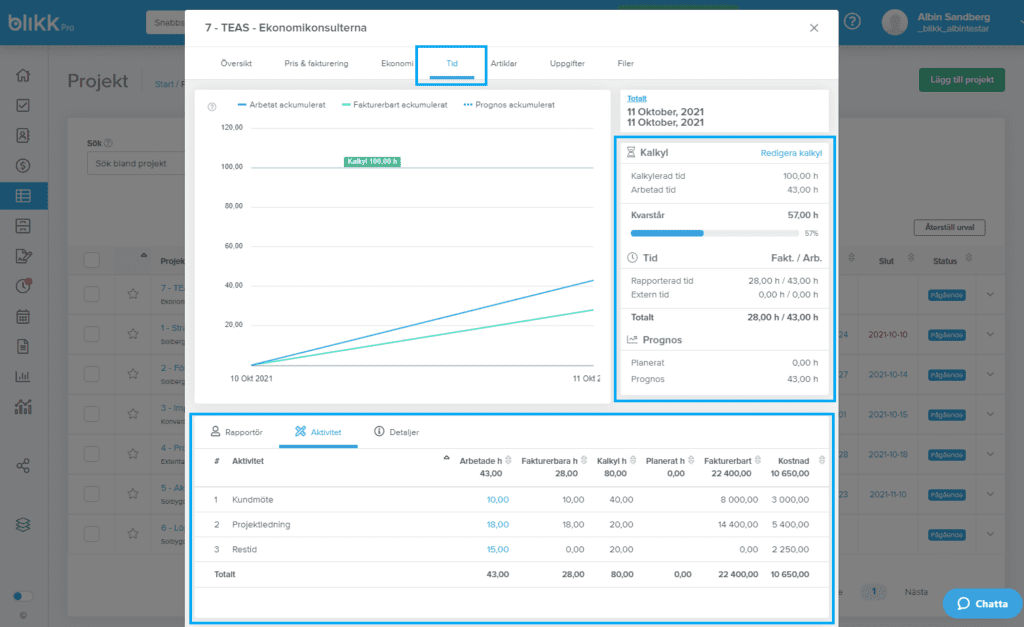Open the Rapportör tab
1024x627 pixels.
coord(237,432)
